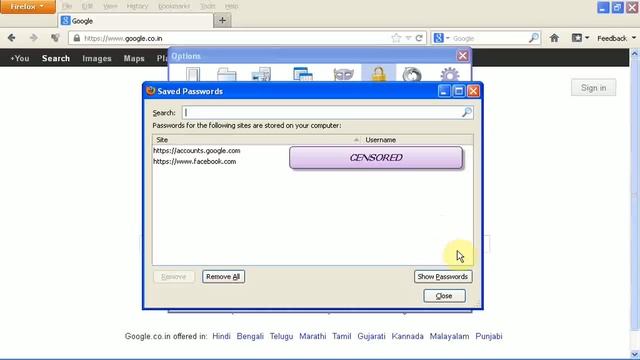
Task: Select the Google tab
Action: point(136,21)
